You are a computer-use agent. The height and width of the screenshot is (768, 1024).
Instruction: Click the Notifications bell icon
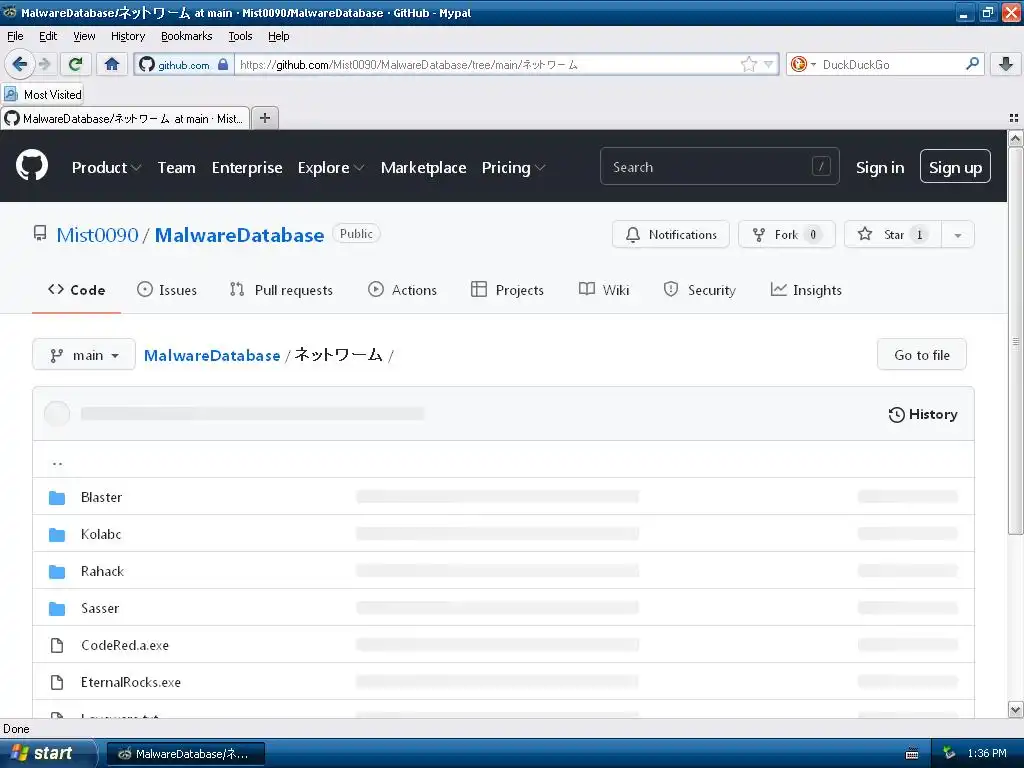pyautogui.click(x=632, y=234)
